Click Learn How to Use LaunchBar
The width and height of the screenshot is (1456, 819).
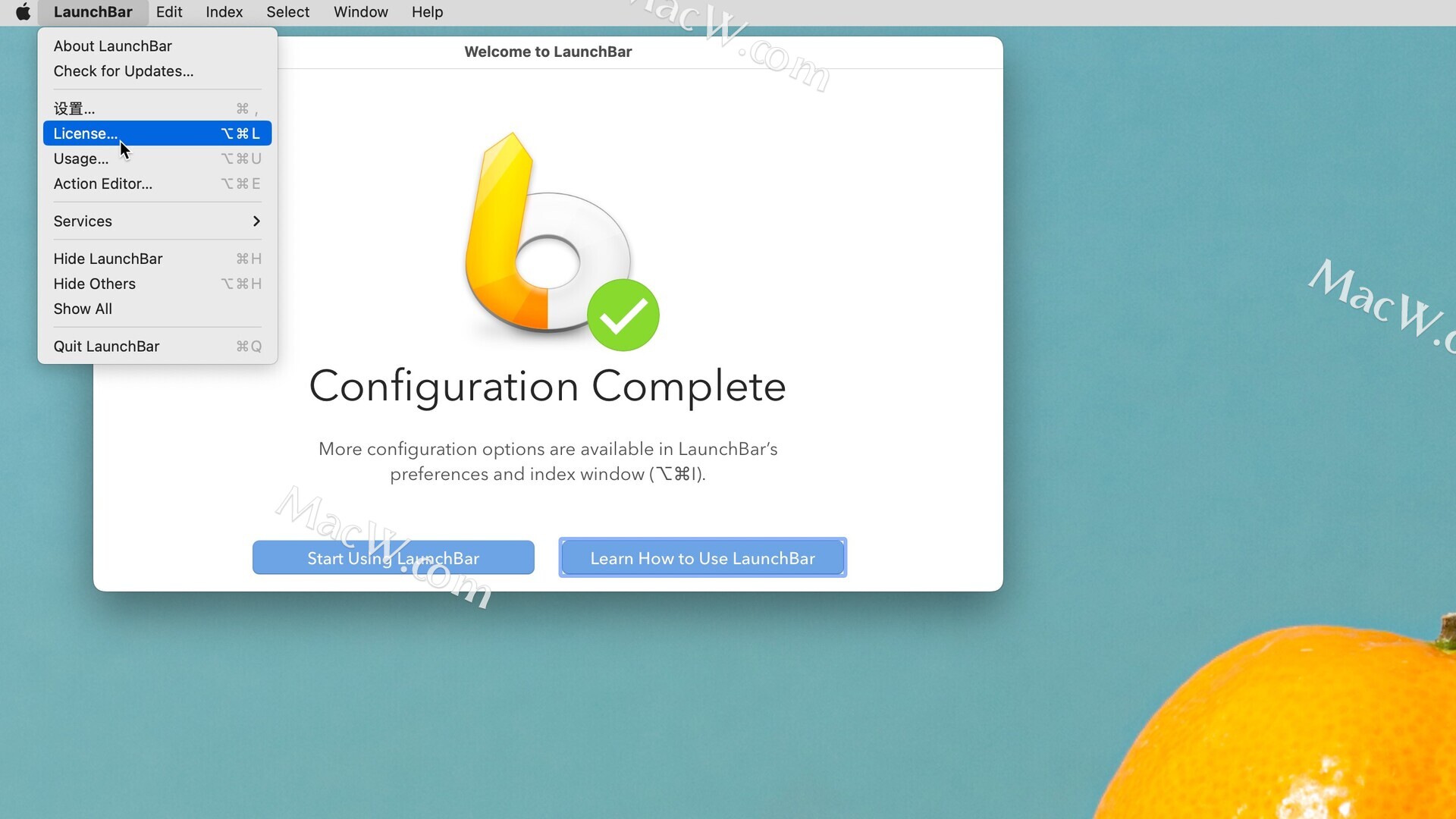pos(702,558)
